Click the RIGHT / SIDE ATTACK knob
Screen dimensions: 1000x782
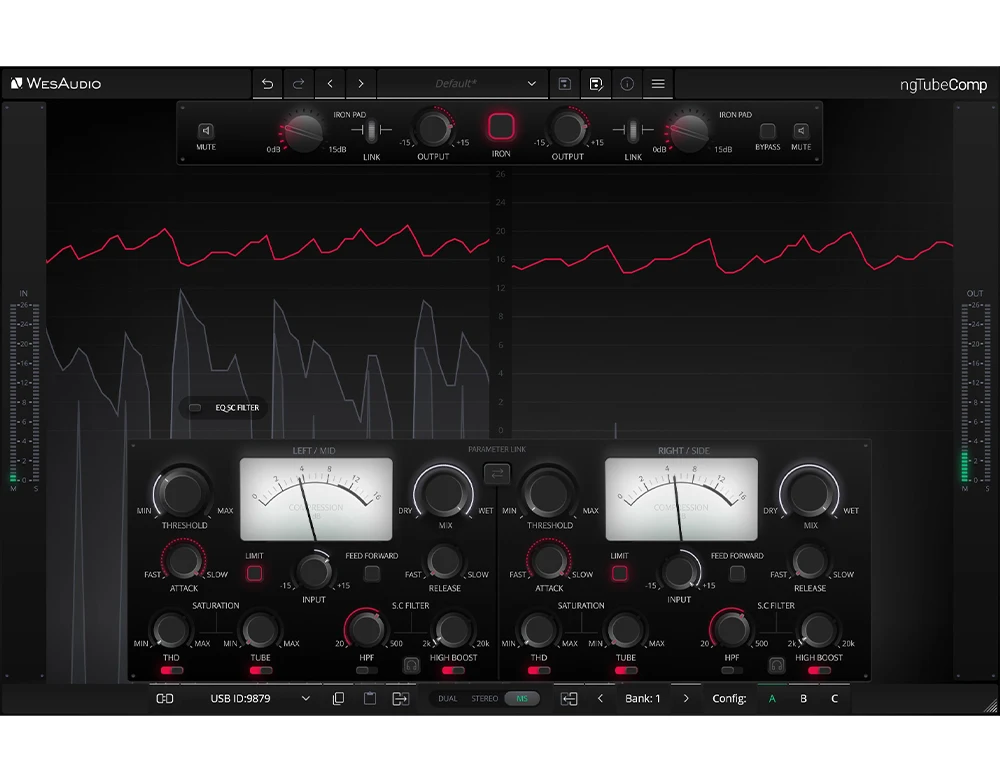(x=549, y=561)
